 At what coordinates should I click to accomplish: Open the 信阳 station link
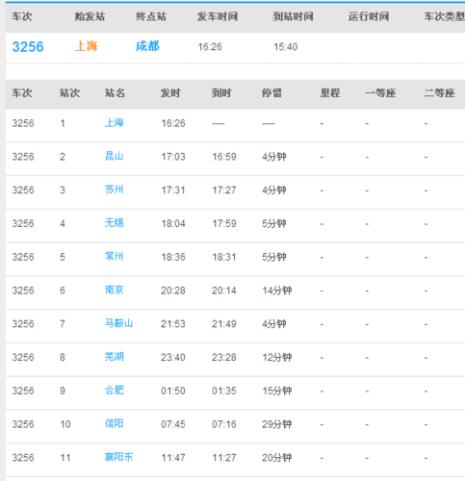coord(114,423)
